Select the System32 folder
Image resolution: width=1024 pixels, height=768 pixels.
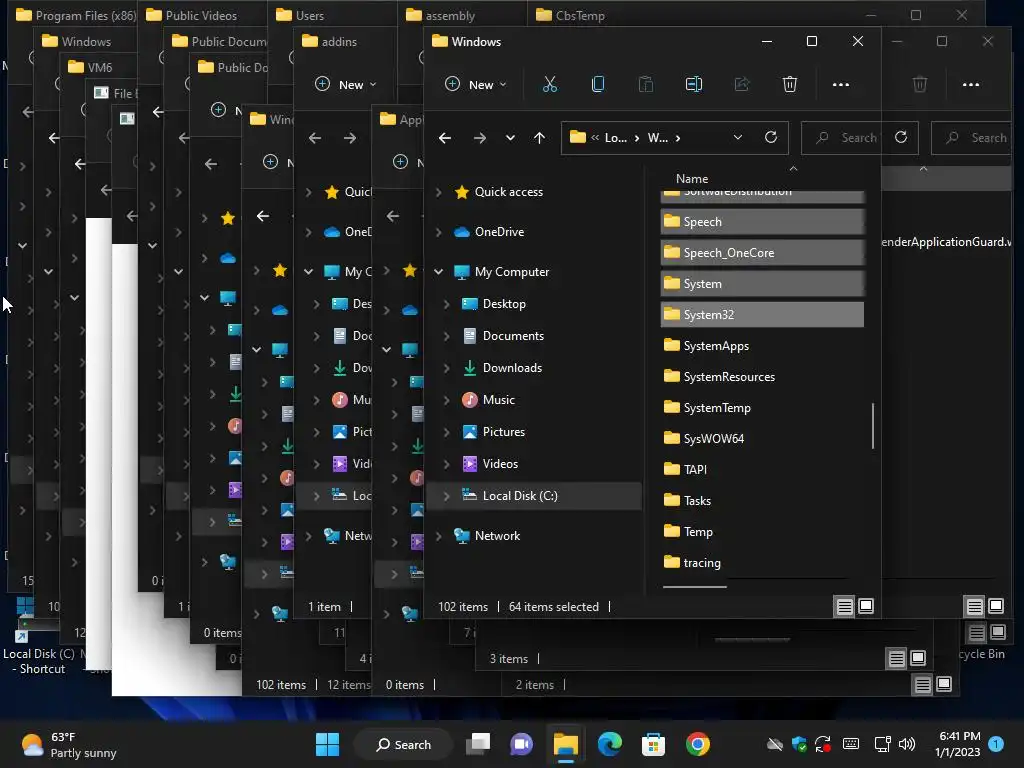[762, 315]
